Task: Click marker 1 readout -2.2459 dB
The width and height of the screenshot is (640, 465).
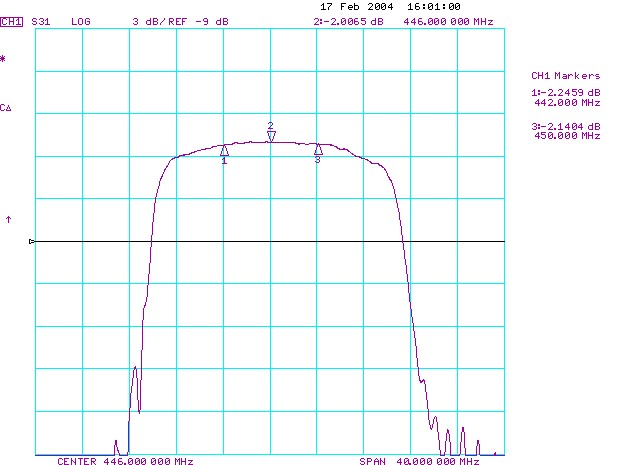Action: coord(566,93)
